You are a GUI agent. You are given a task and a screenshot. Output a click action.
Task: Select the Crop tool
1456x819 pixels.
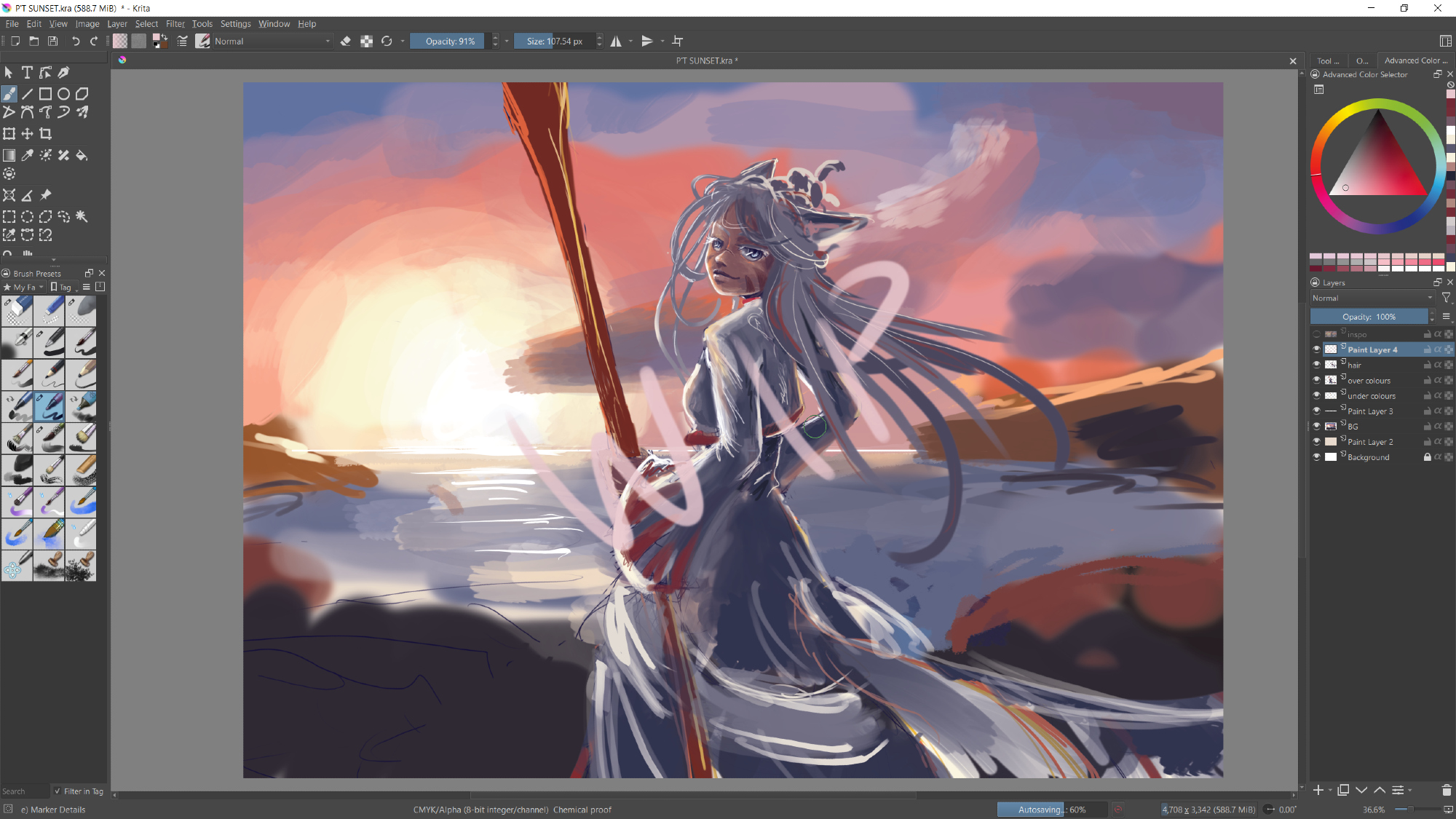pos(45,134)
